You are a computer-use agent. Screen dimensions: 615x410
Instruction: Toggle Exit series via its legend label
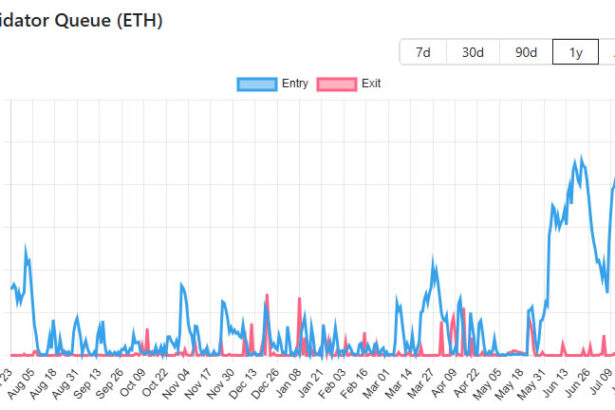pos(370,84)
